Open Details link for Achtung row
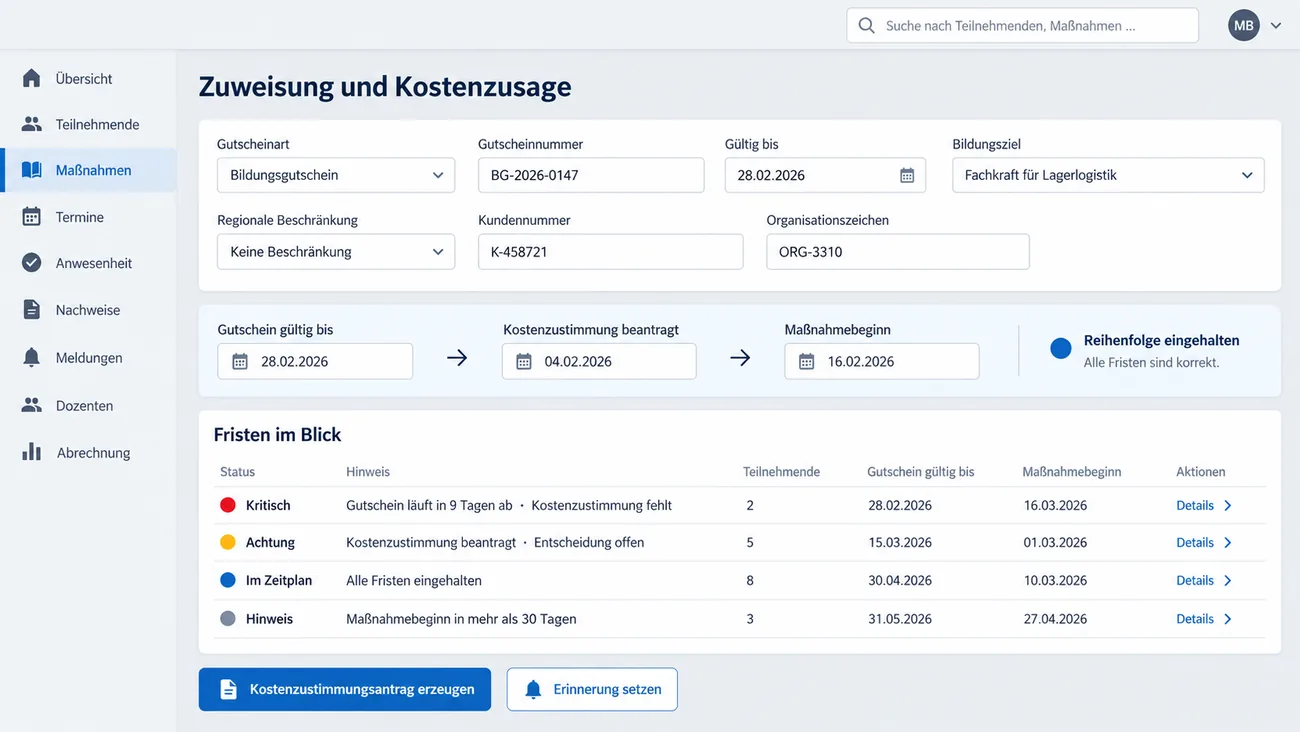 coord(1195,542)
